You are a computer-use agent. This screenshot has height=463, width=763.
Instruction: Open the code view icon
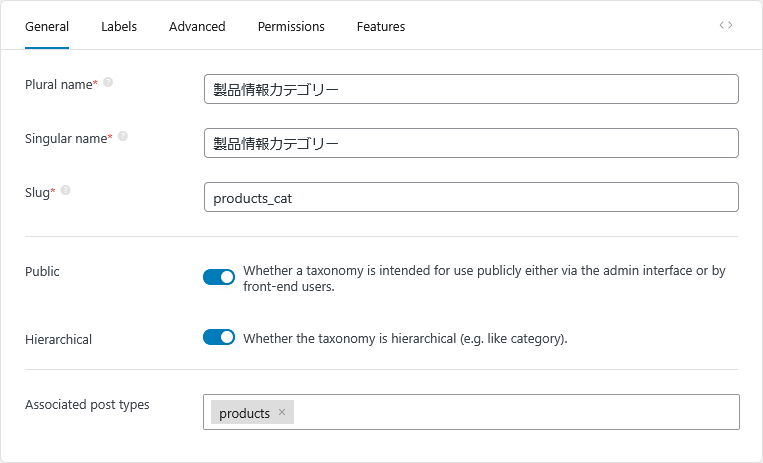point(725,25)
